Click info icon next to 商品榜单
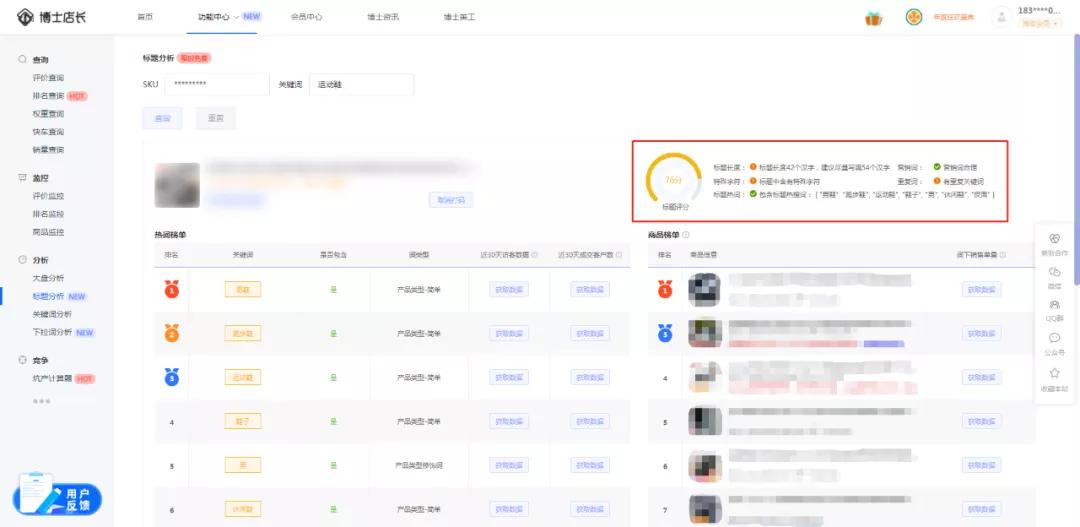Viewport: 1080px width, 527px height. click(x=686, y=235)
